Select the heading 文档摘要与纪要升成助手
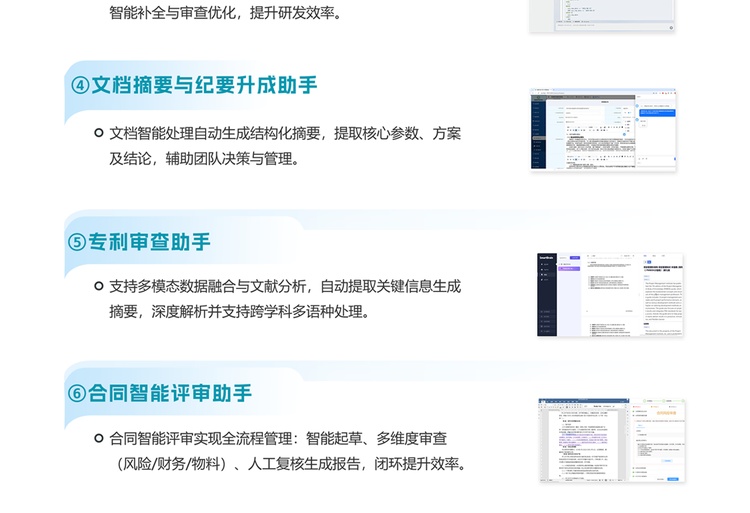 click(204, 86)
